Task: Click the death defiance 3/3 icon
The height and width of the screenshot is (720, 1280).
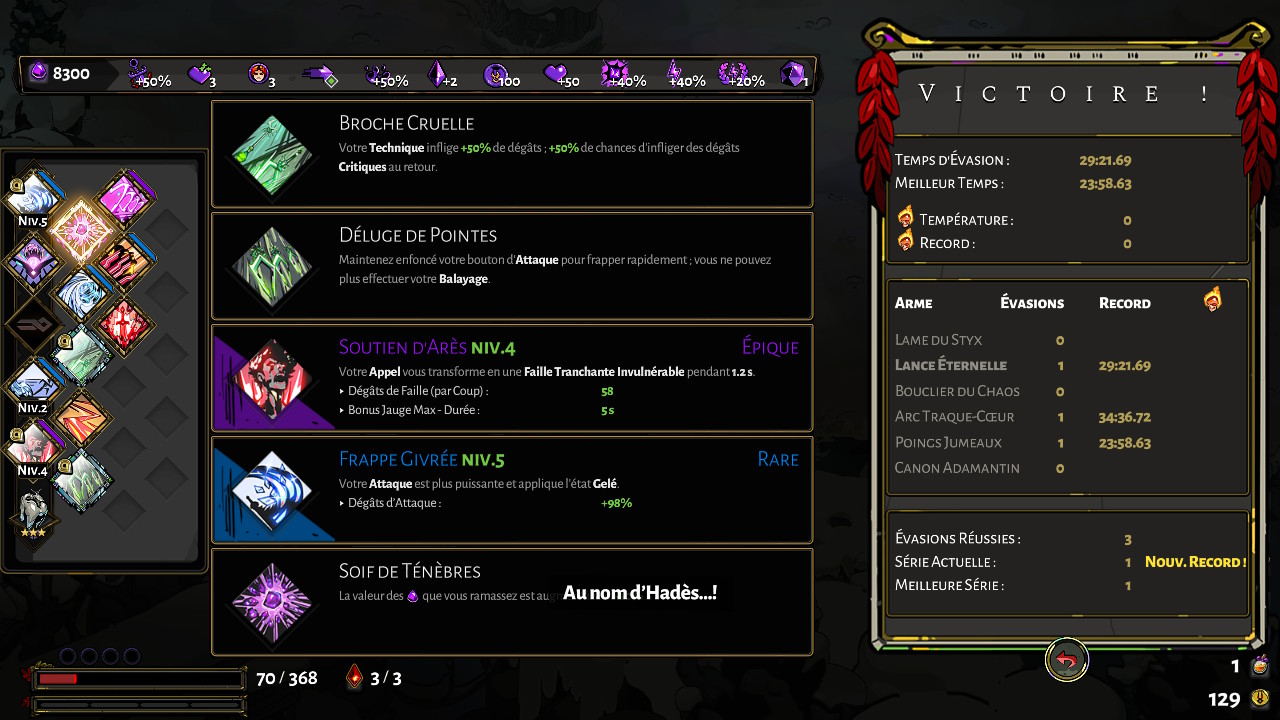Action: (x=354, y=677)
